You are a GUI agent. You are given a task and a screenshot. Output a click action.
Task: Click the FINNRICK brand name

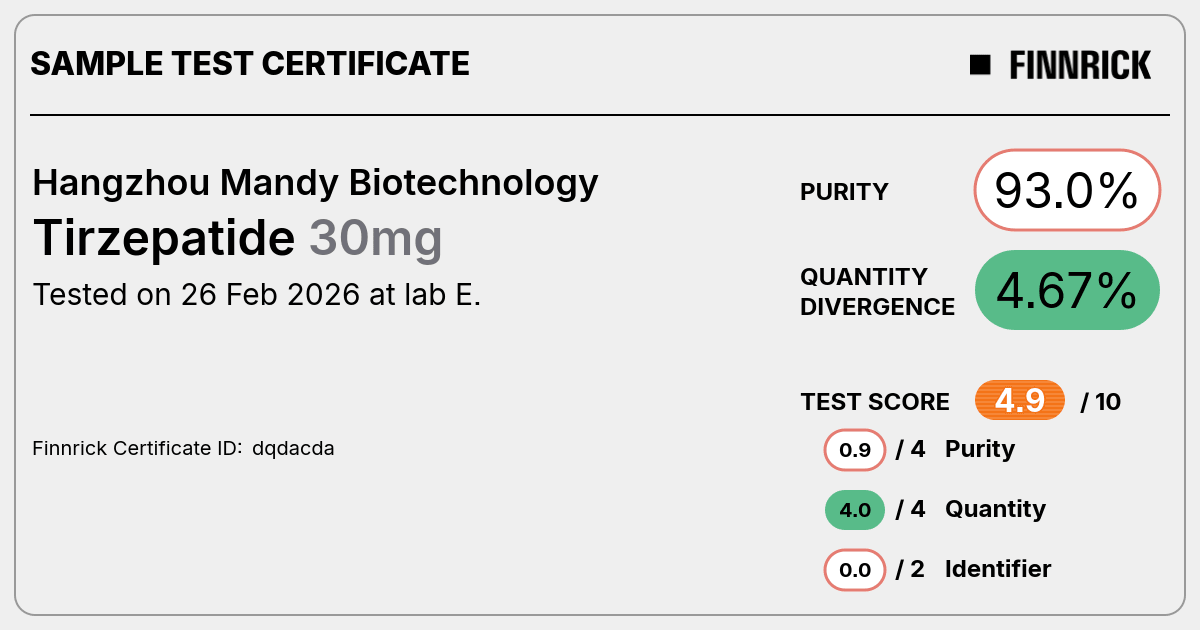[x=1080, y=65]
